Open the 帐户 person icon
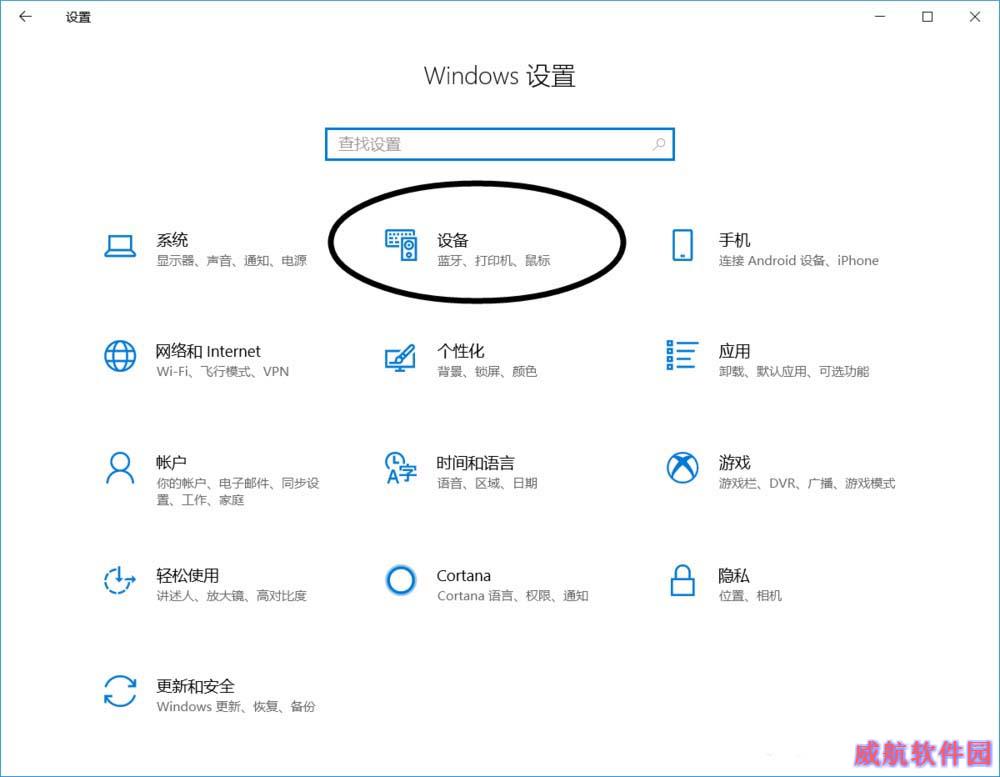This screenshot has height=777, width=1000. click(120, 468)
